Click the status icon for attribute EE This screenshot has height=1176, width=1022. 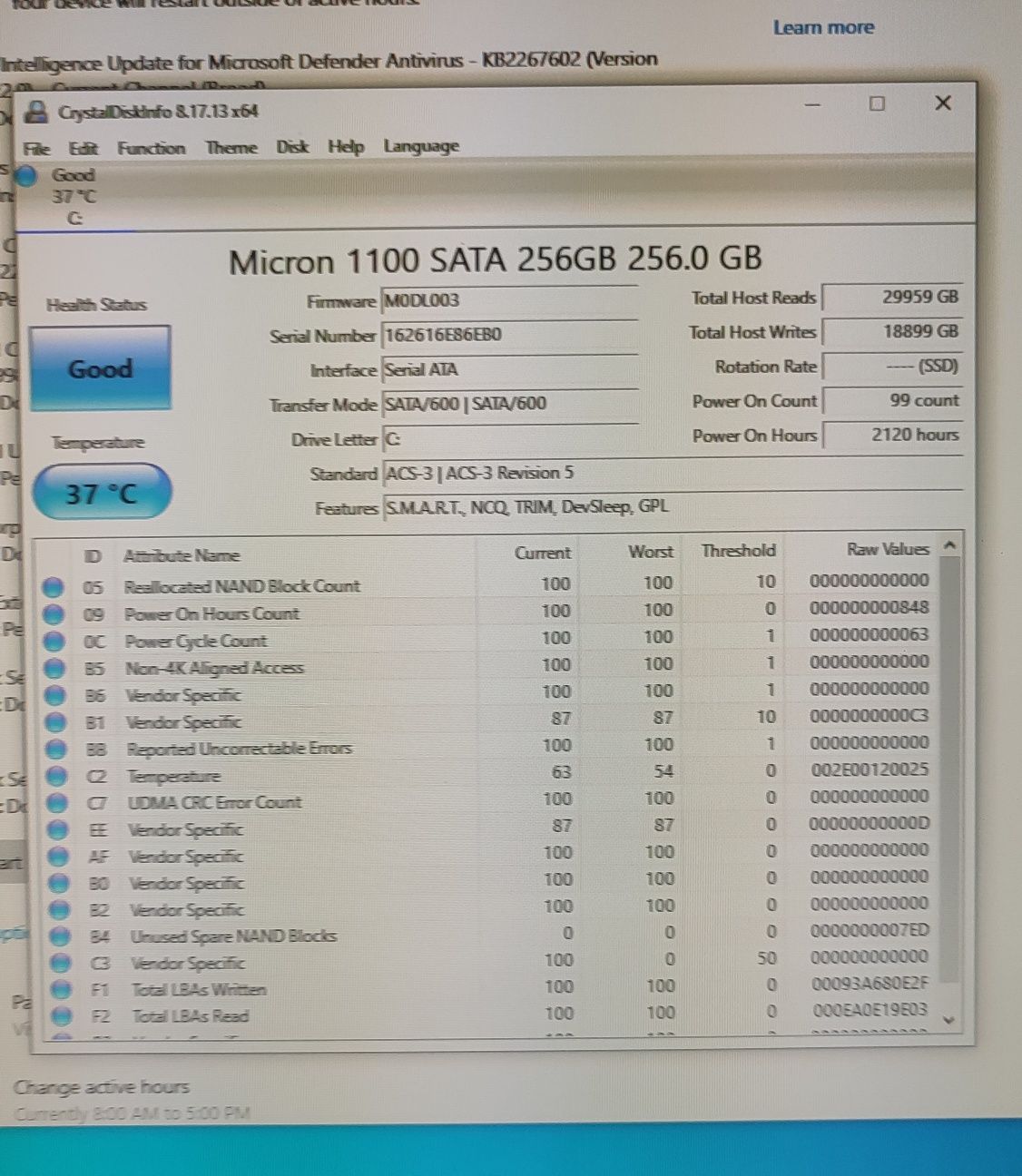coord(57,830)
